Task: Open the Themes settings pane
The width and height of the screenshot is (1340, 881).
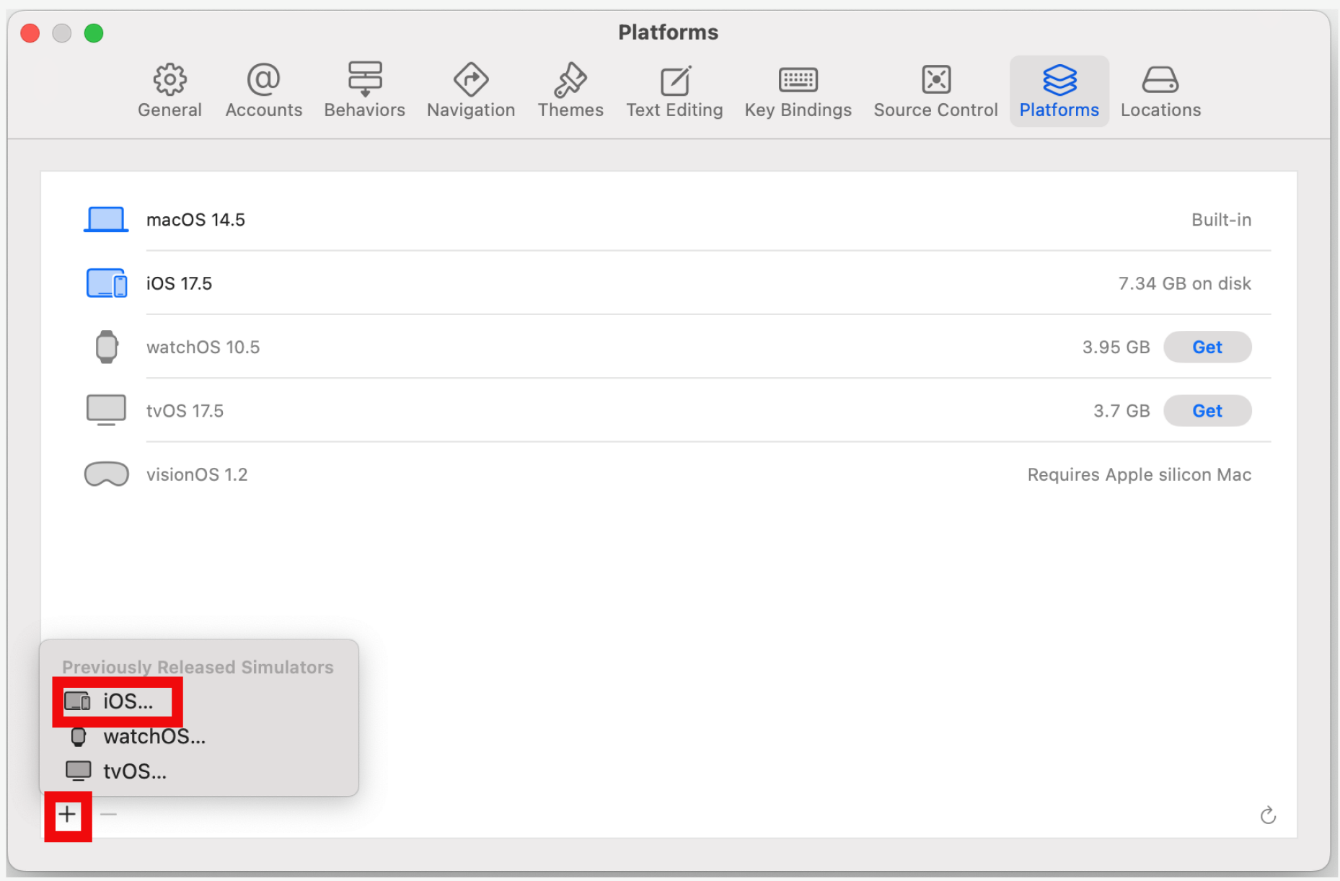Action: click(570, 91)
